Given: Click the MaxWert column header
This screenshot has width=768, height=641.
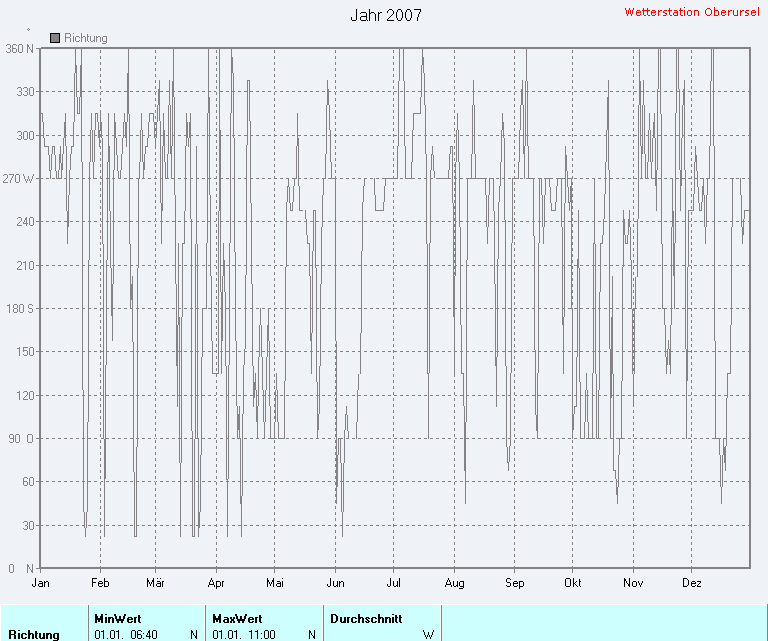Looking at the screenshot, I should tap(237, 618).
